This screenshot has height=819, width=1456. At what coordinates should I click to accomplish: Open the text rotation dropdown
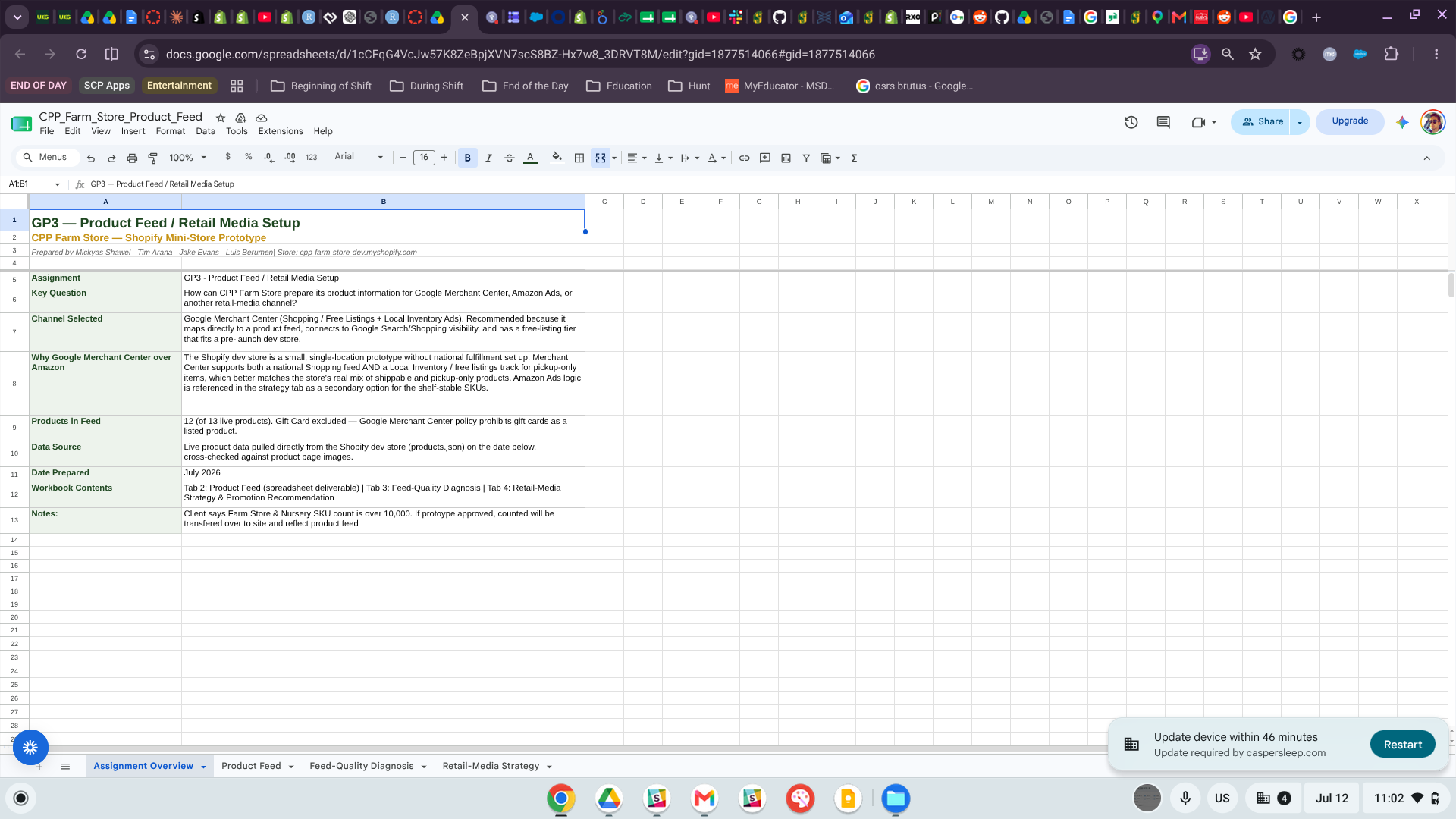(x=717, y=158)
